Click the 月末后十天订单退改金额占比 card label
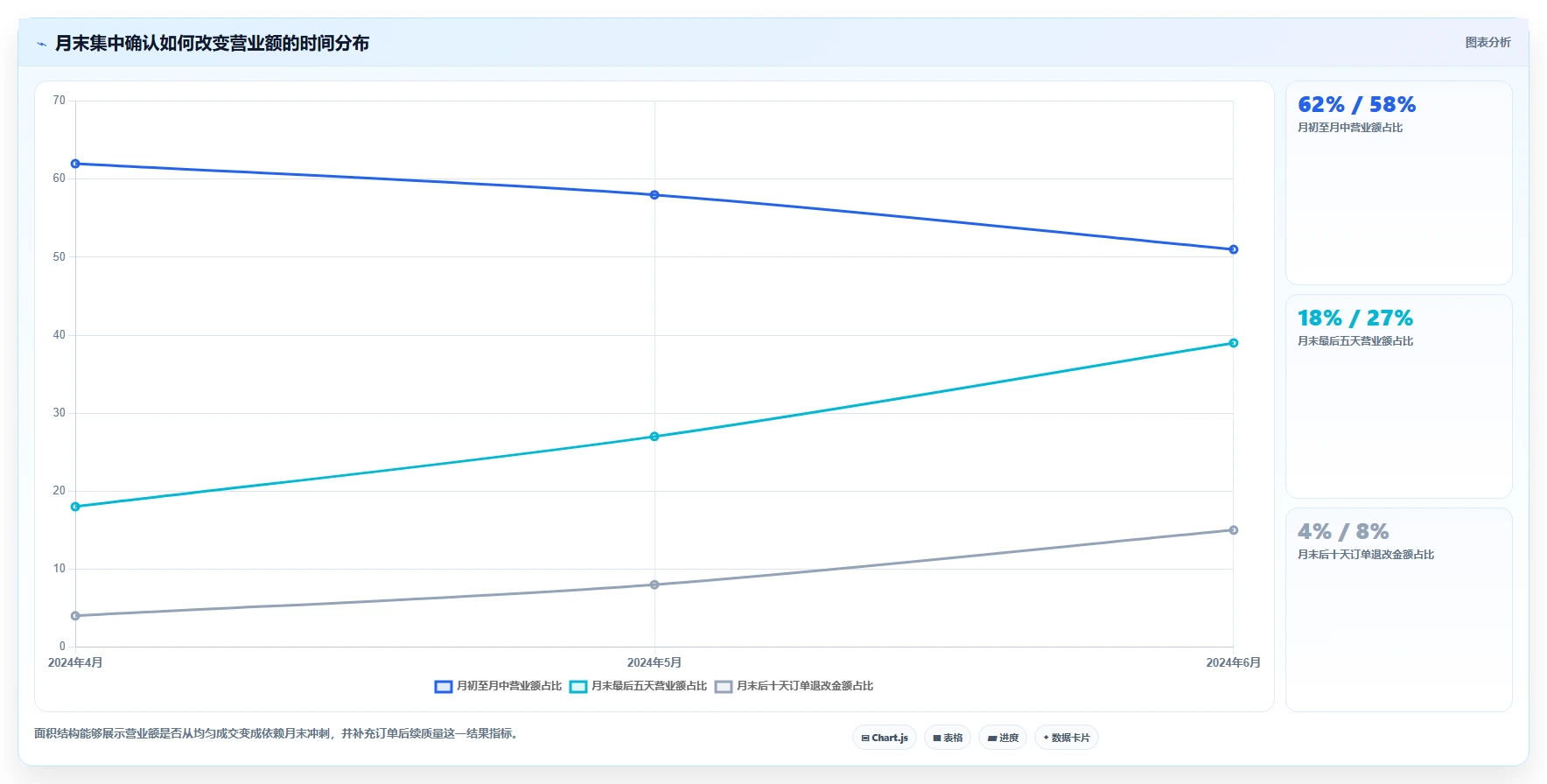This screenshot has height=784, width=1547. 1366,555
